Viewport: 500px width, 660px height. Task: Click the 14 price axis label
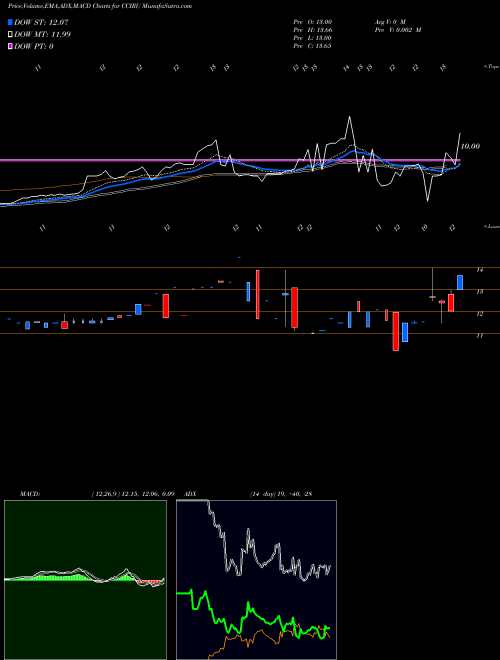coord(479,270)
